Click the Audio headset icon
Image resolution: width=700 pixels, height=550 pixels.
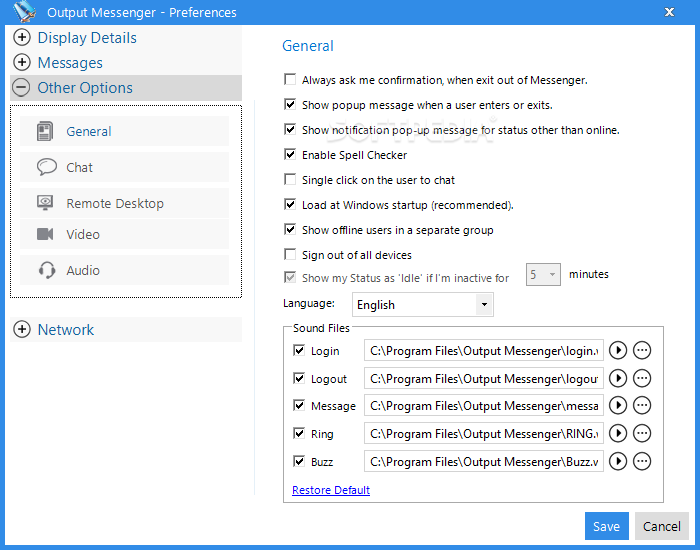pyautogui.click(x=45, y=270)
